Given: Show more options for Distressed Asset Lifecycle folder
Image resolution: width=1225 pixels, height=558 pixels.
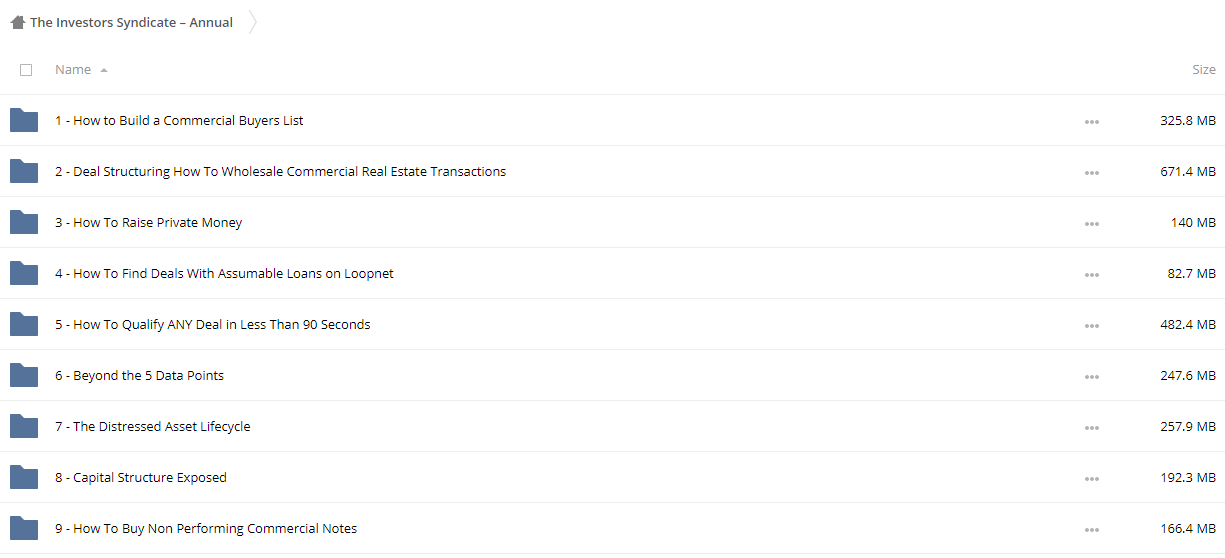Looking at the screenshot, I should click(x=1091, y=428).
